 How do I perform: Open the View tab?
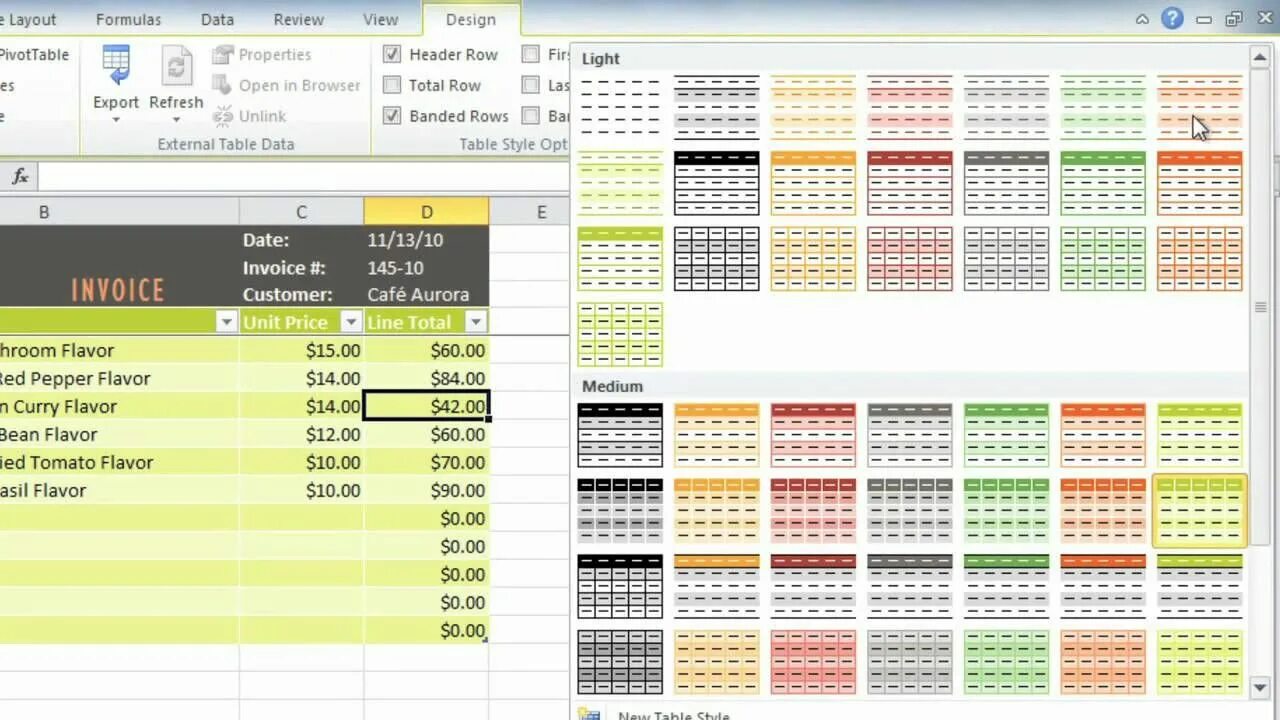coord(380,19)
